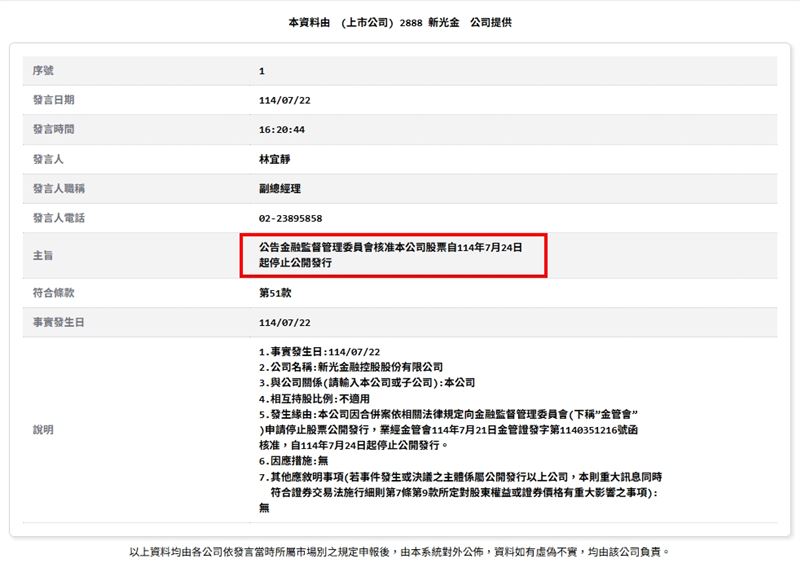The height and width of the screenshot is (567, 800).
Task: Click the spokesperson name '林宜靜'
Action: point(274,159)
